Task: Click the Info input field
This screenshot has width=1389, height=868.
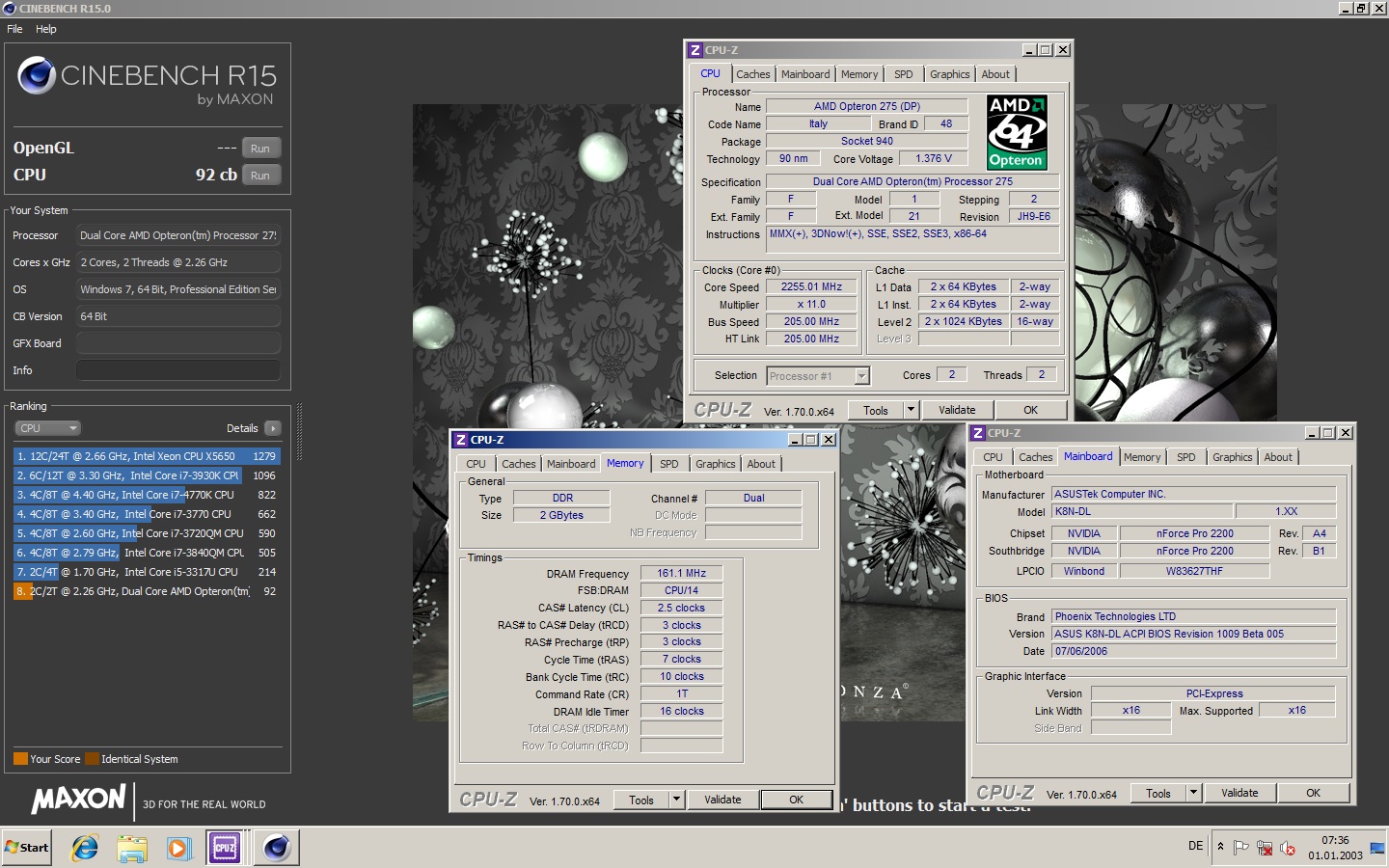Action: pos(178,370)
